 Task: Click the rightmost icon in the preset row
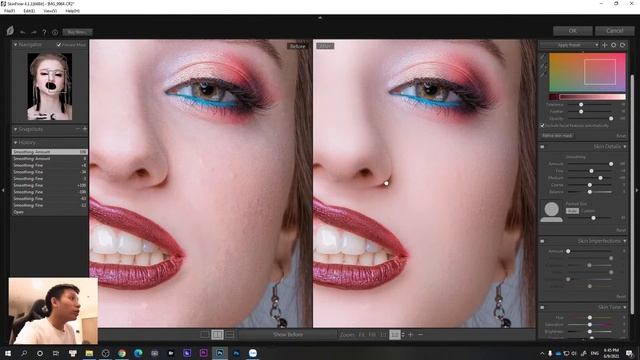tap(622, 45)
